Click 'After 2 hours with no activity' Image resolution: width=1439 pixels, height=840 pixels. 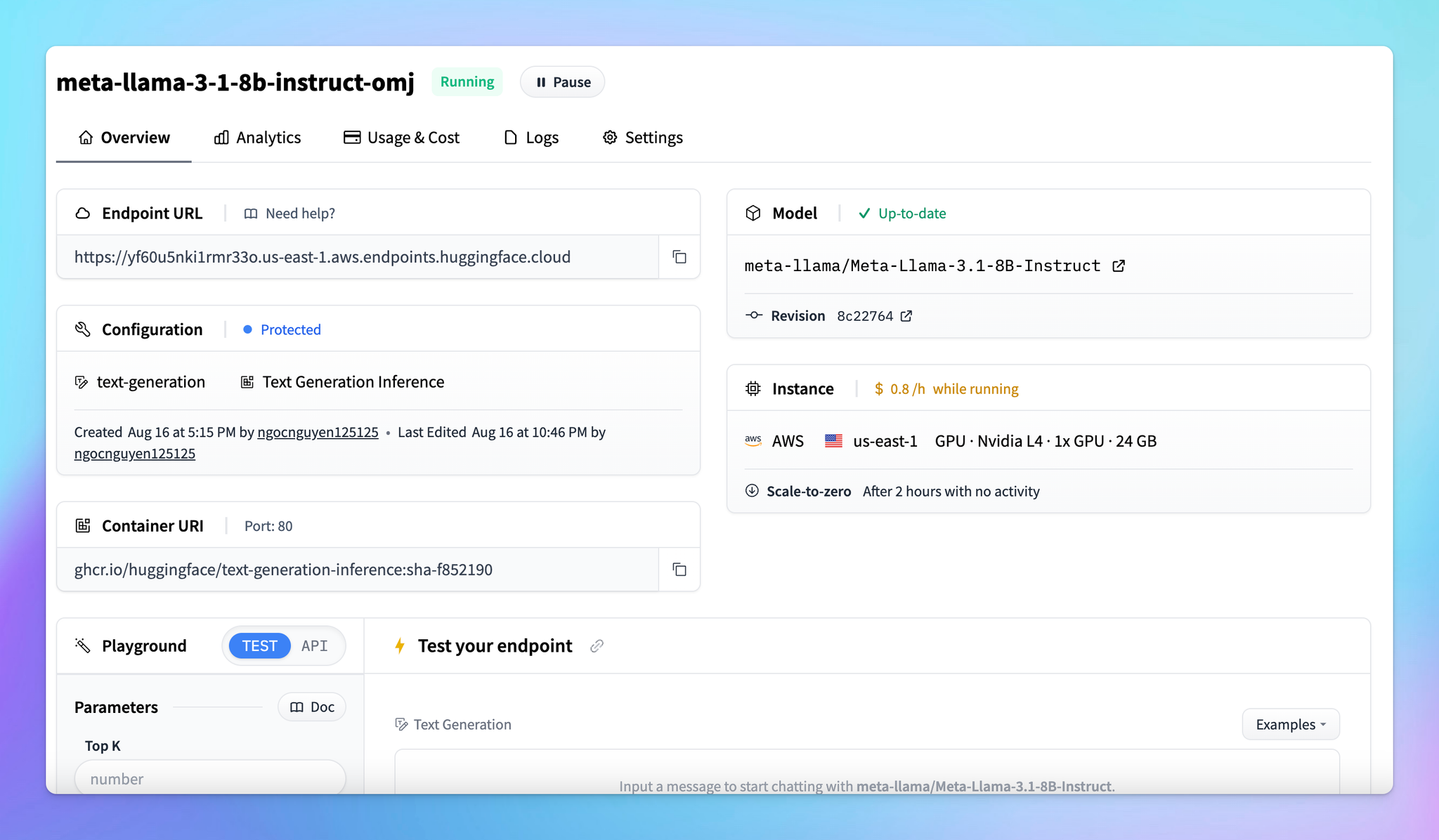(951, 492)
